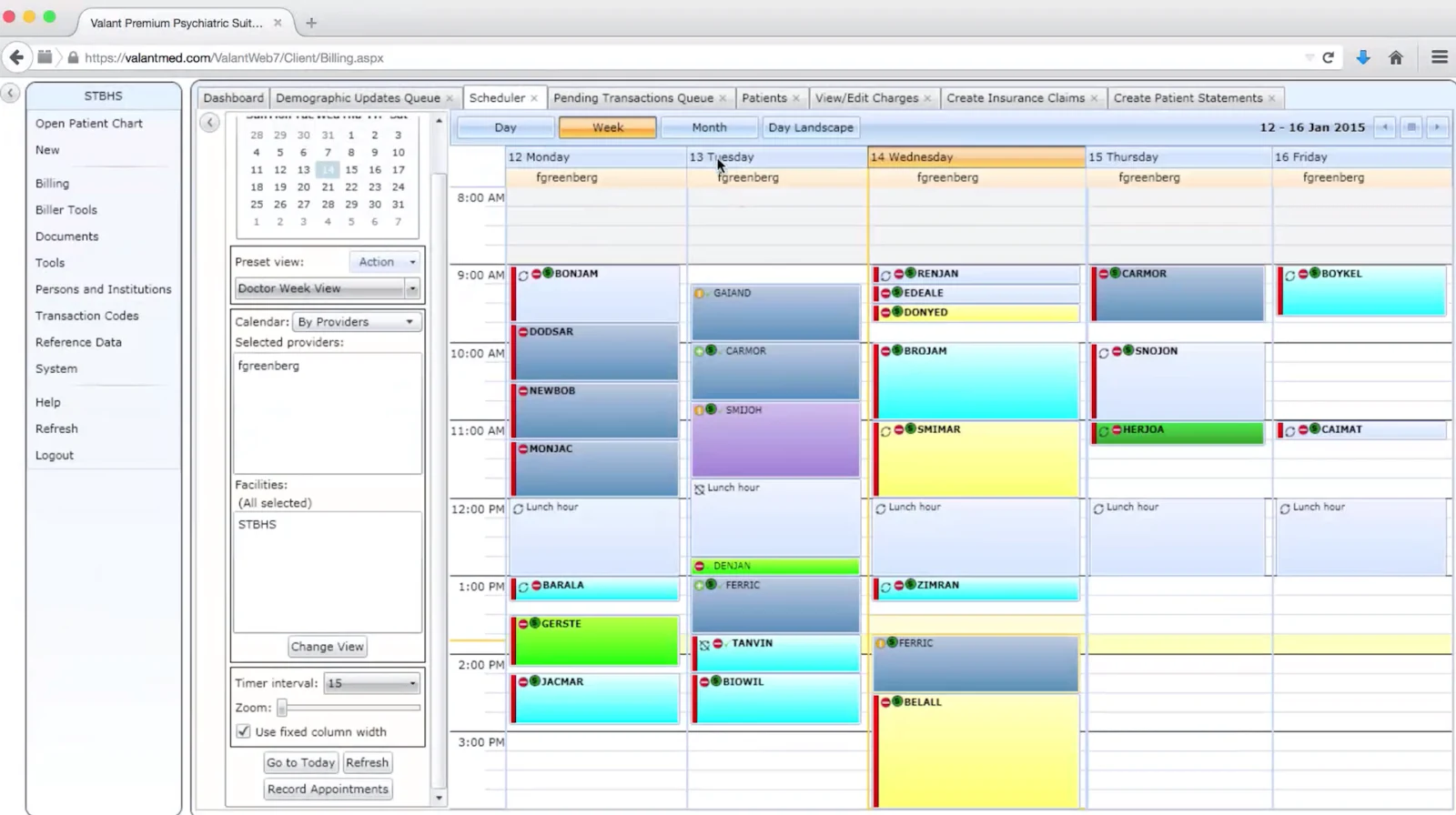Switch the scheduler to Day view
The height and width of the screenshot is (815, 1456).
point(505,127)
